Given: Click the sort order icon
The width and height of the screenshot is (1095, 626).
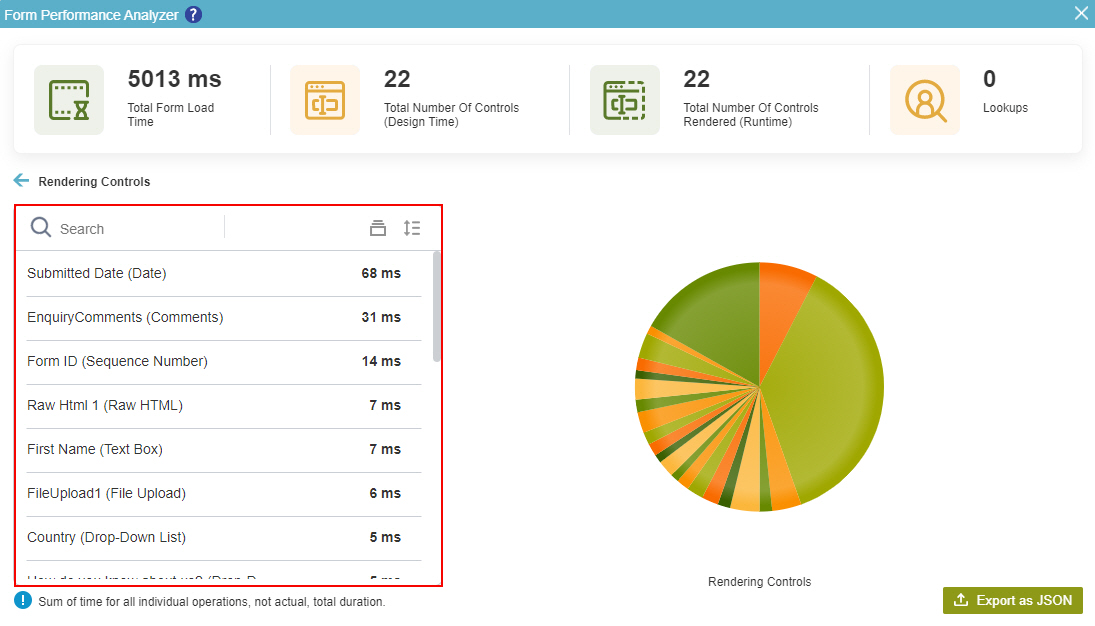Looking at the screenshot, I should point(412,228).
